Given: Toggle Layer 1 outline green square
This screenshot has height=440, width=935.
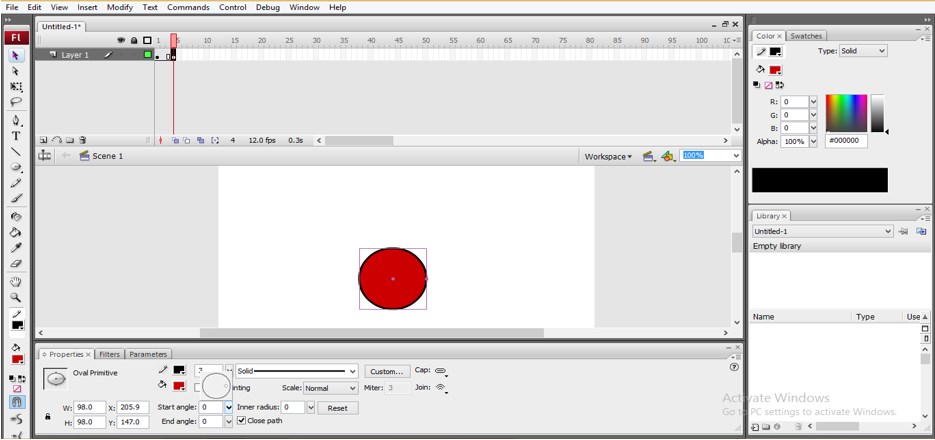Looking at the screenshot, I should point(147,55).
